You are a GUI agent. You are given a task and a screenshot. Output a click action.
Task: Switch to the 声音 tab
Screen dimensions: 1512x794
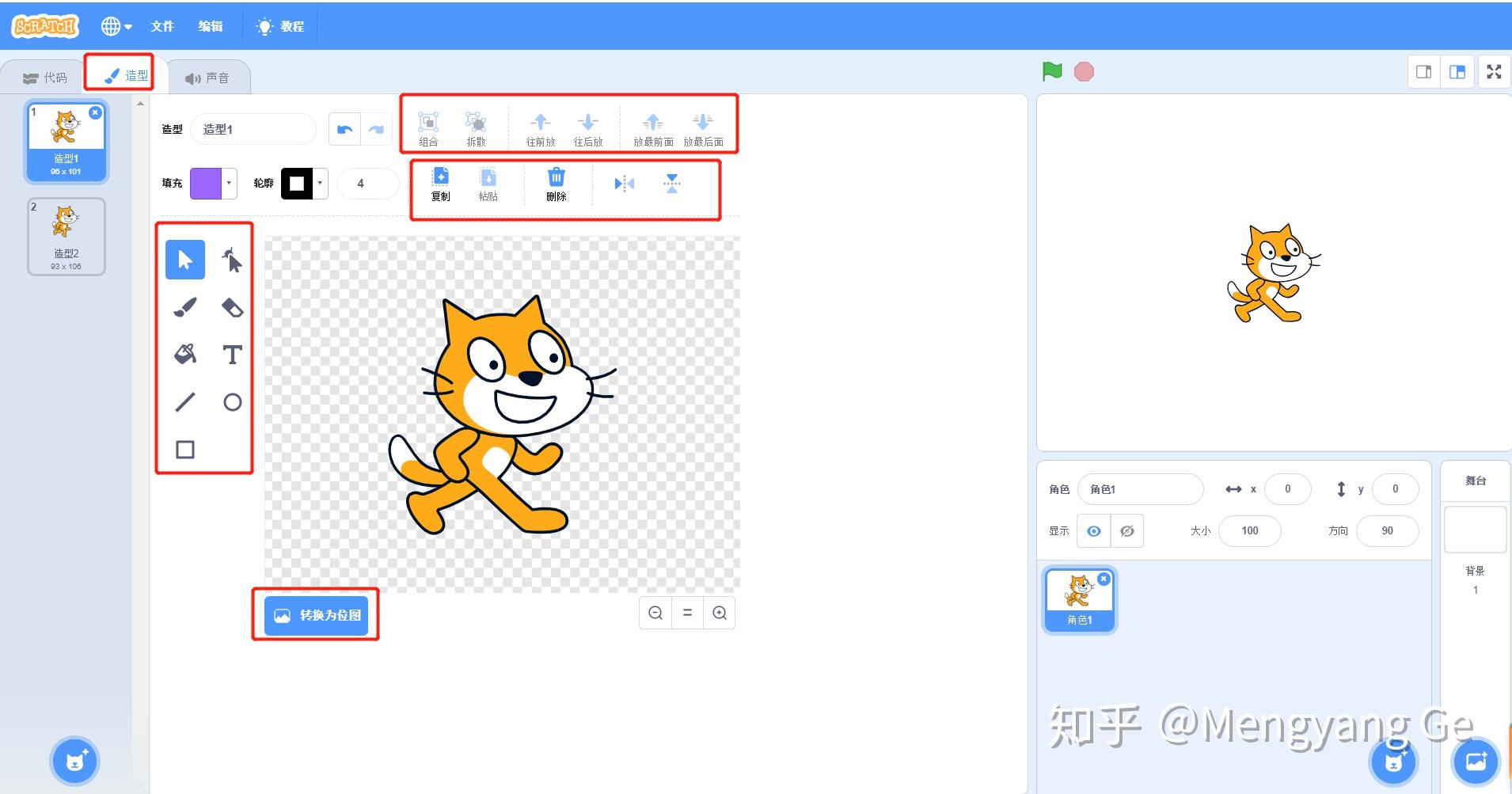pyautogui.click(x=207, y=78)
